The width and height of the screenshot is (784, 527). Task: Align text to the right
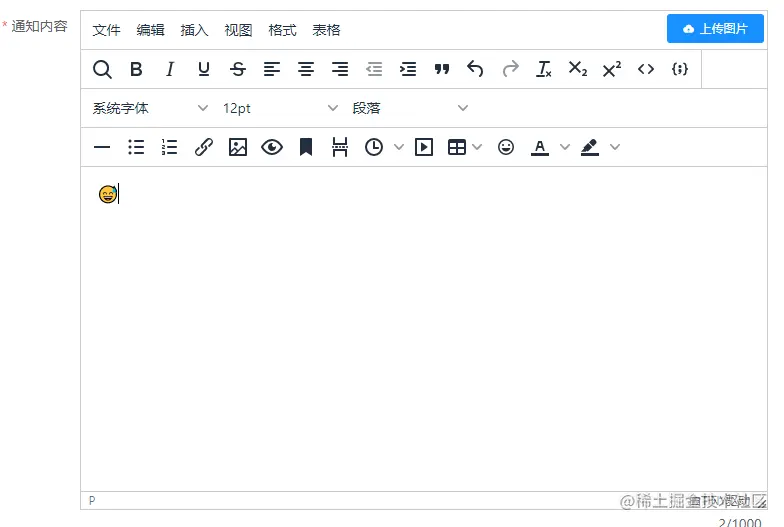point(340,69)
